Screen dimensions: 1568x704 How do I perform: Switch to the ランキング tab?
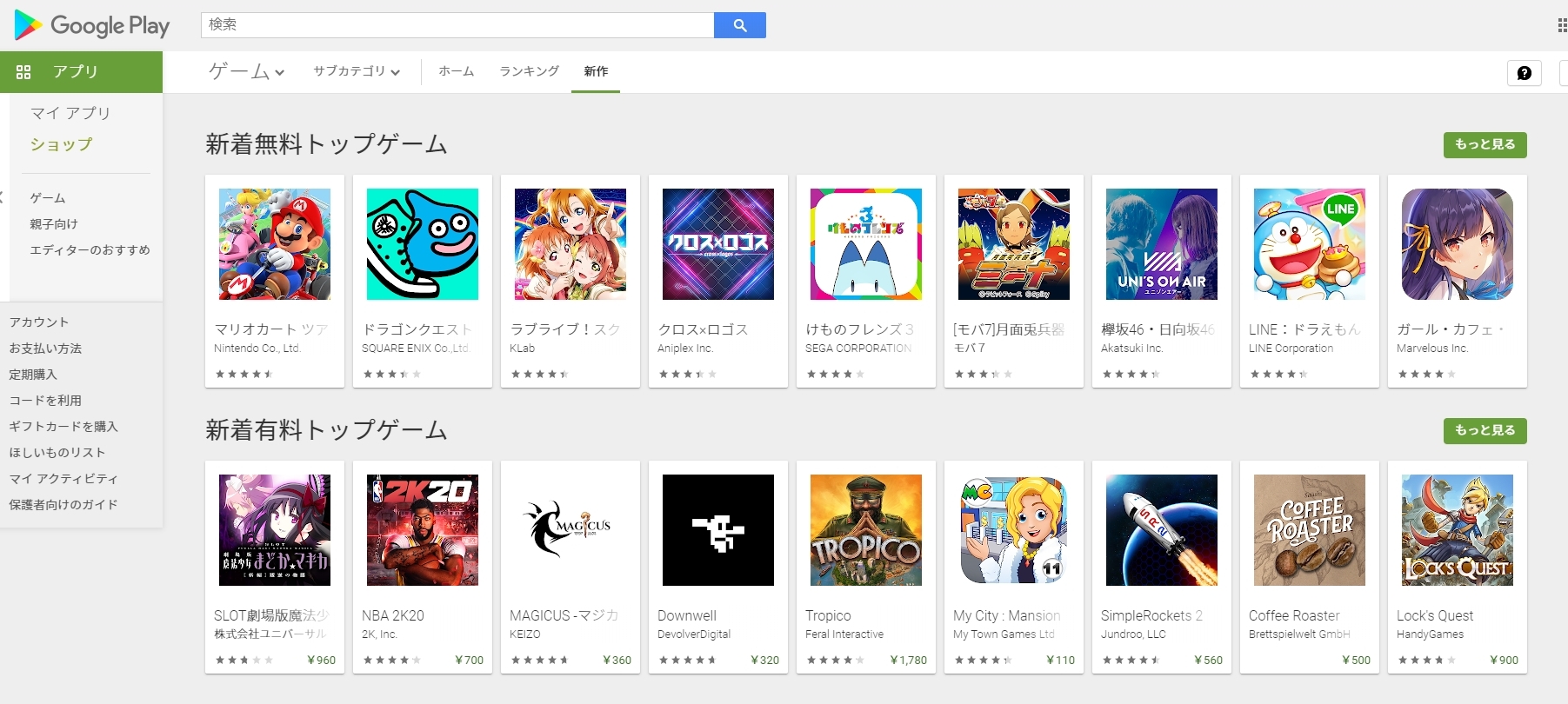530,71
